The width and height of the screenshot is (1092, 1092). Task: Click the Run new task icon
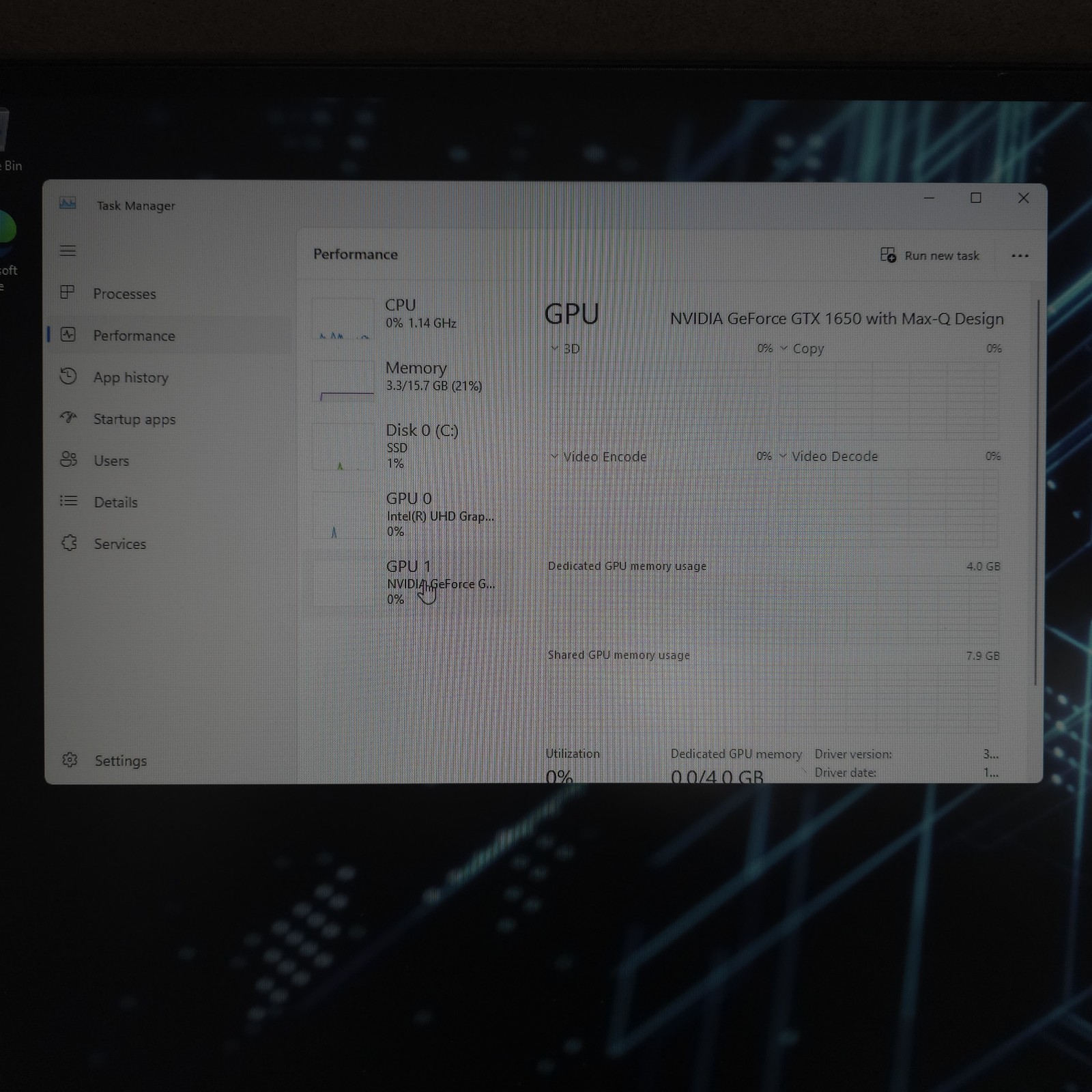[888, 255]
